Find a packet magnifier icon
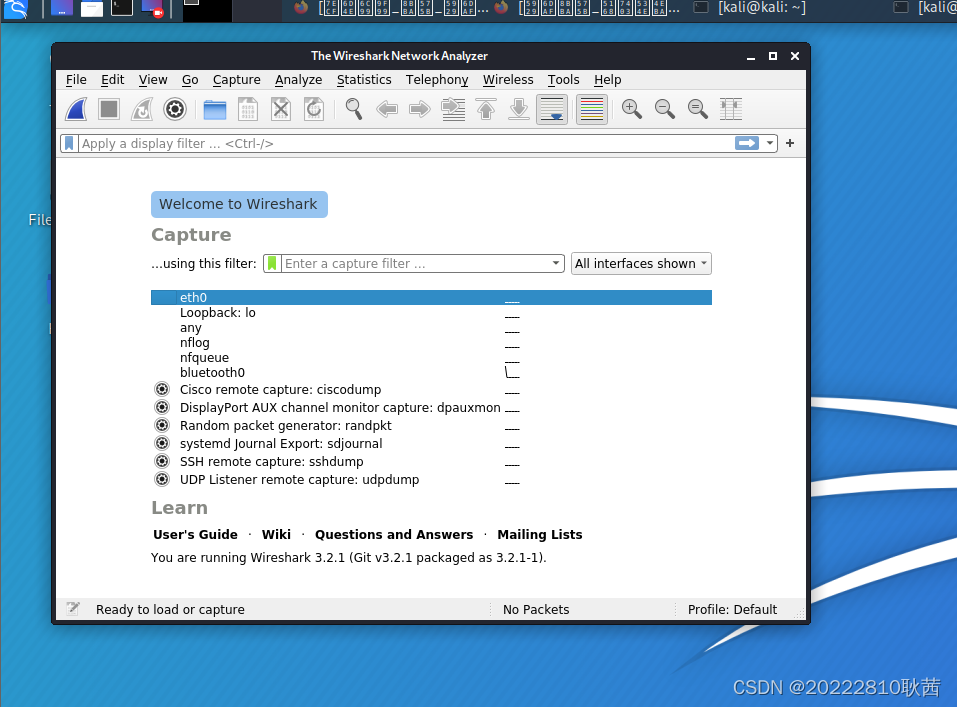Viewport: 957px width, 707px height. tap(354, 109)
